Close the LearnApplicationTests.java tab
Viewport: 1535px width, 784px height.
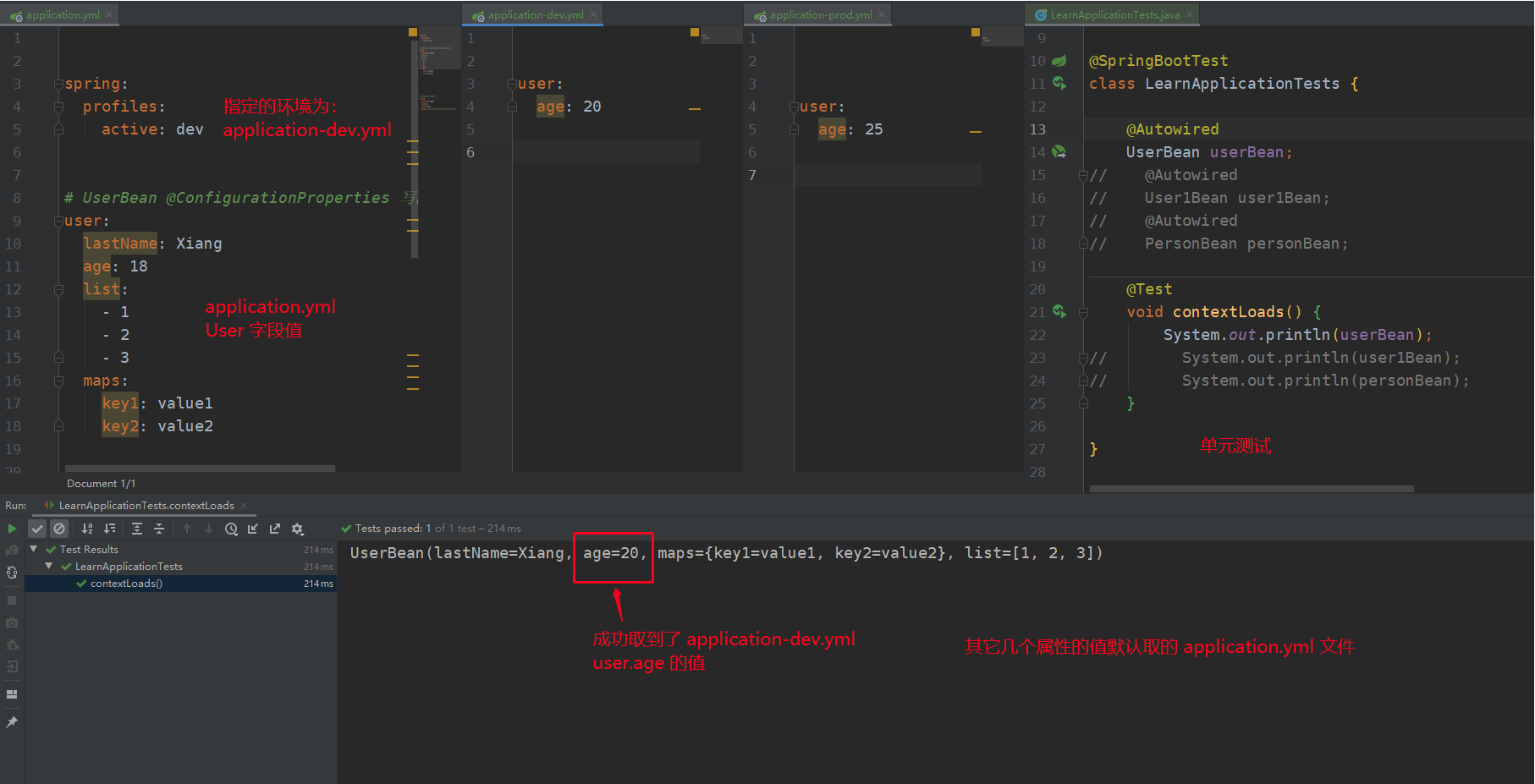1190,14
